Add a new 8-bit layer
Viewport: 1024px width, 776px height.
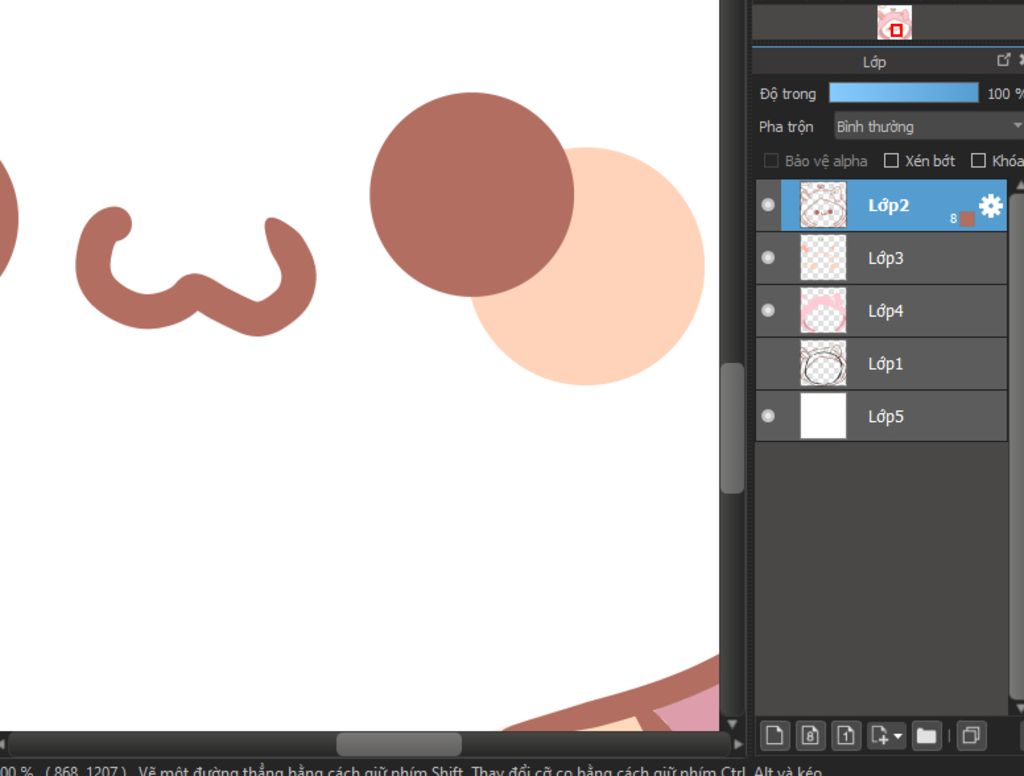(x=810, y=736)
